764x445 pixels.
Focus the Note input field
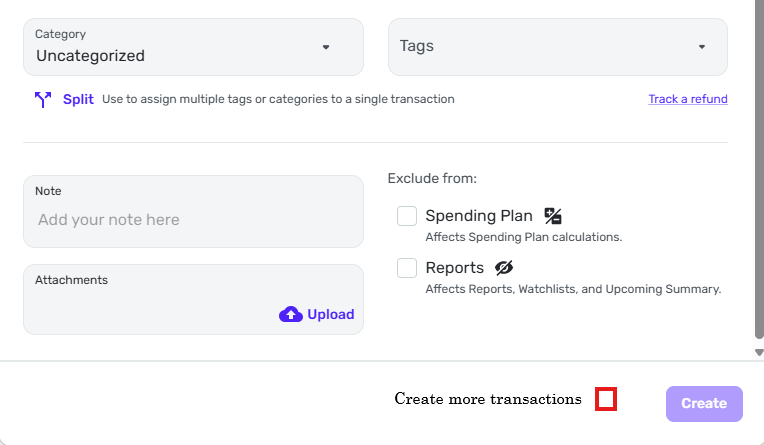(193, 220)
